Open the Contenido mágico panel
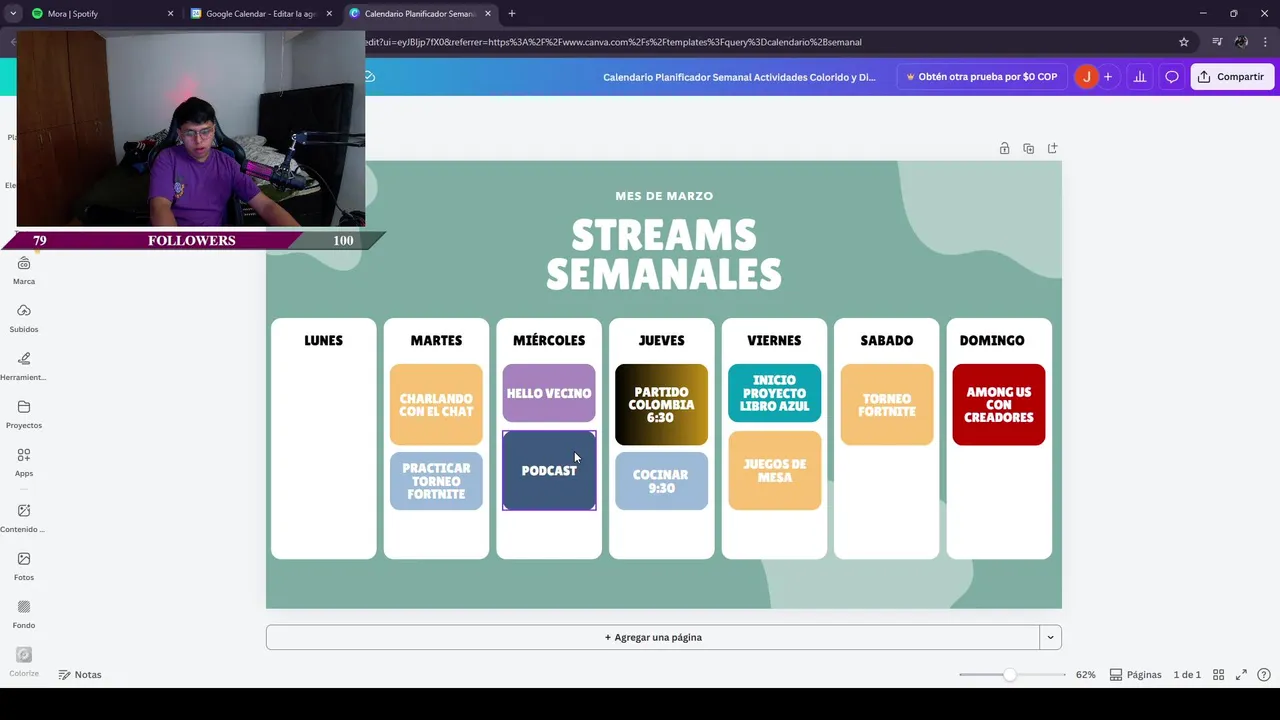The image size is (1280, 720). pos(24,518)
